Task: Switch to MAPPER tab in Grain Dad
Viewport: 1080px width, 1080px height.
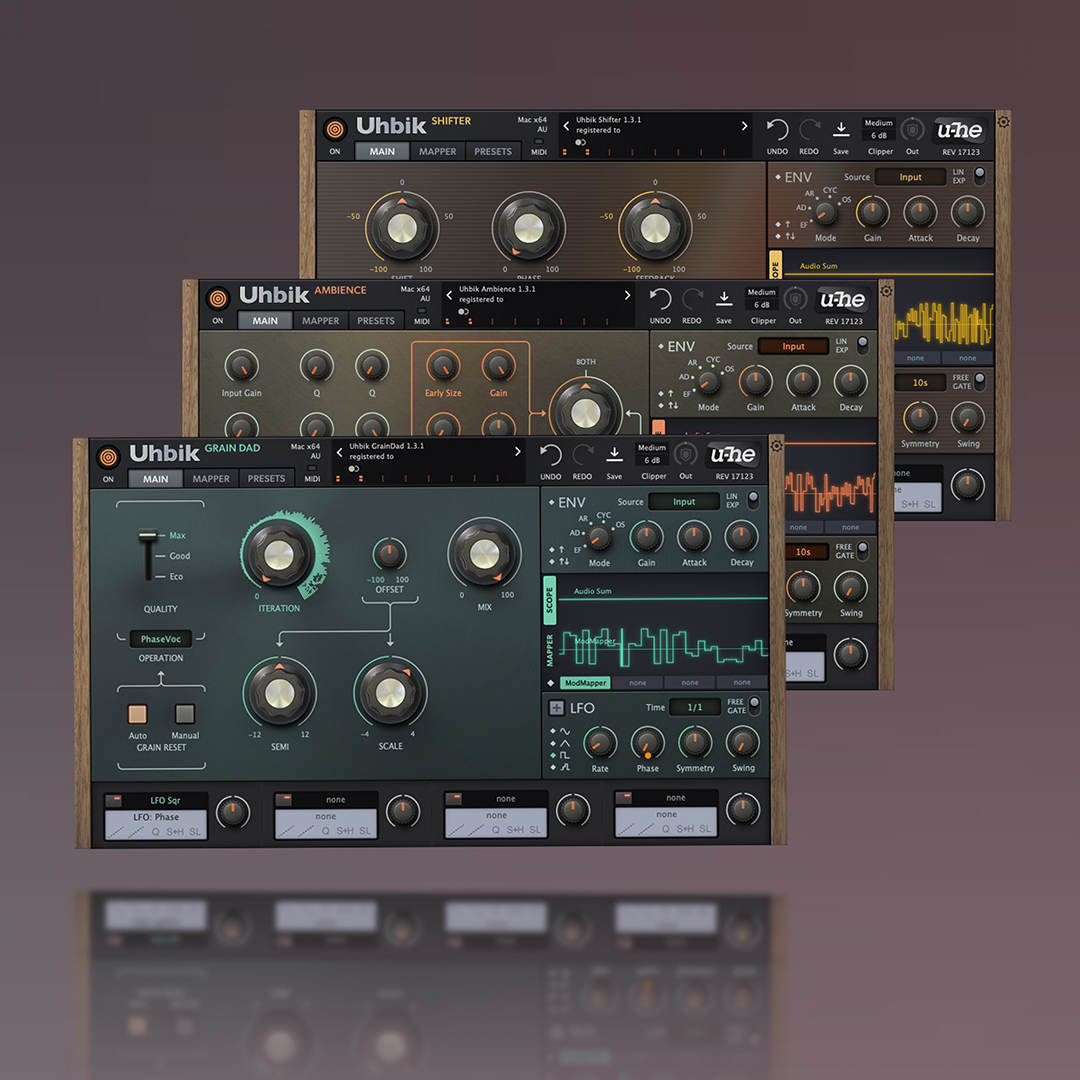Action: click(211, 479)
